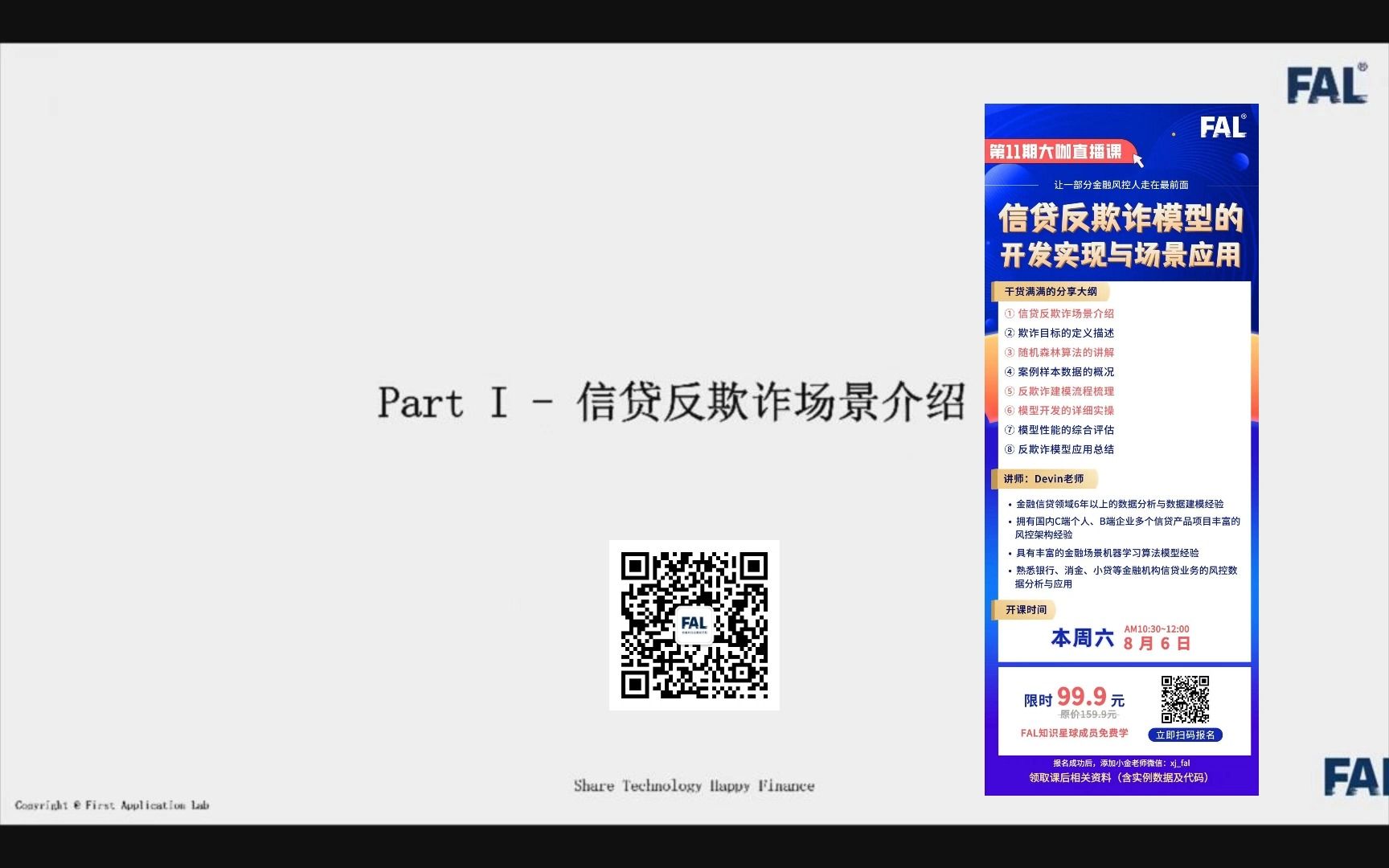1389x868 pixels.
Task: Click the 干货满满的分享大纲 header tag
Action: [x=1053, y=292]
